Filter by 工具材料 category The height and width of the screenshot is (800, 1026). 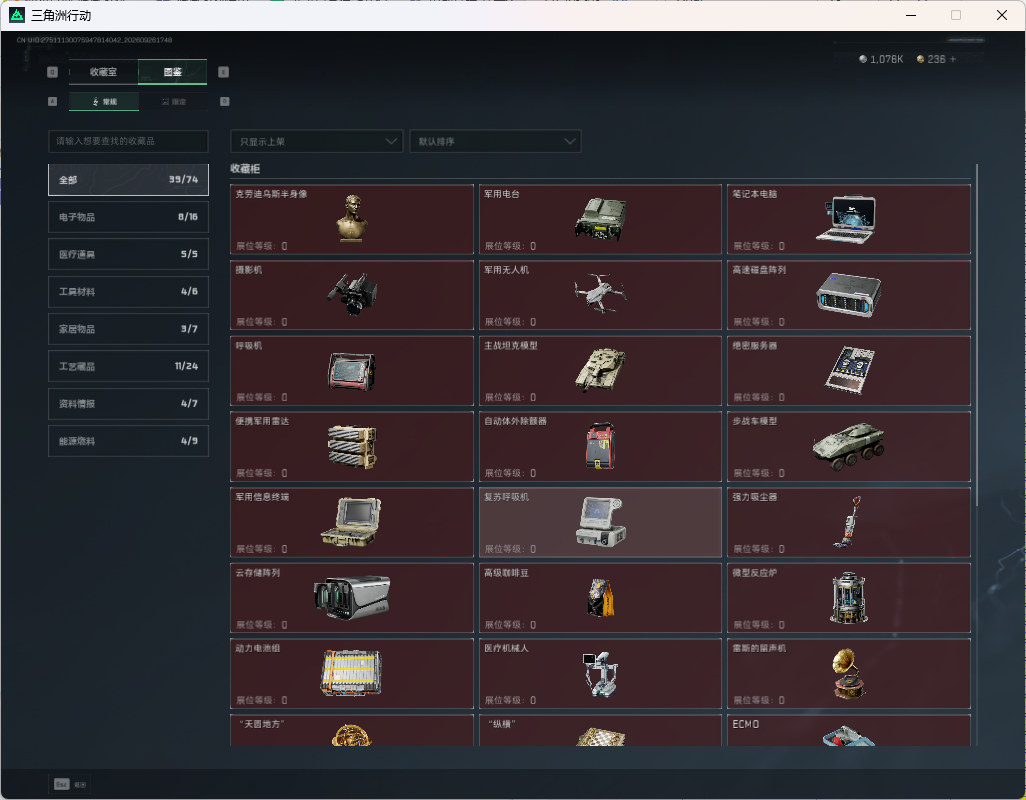click(x=128, y=292)
